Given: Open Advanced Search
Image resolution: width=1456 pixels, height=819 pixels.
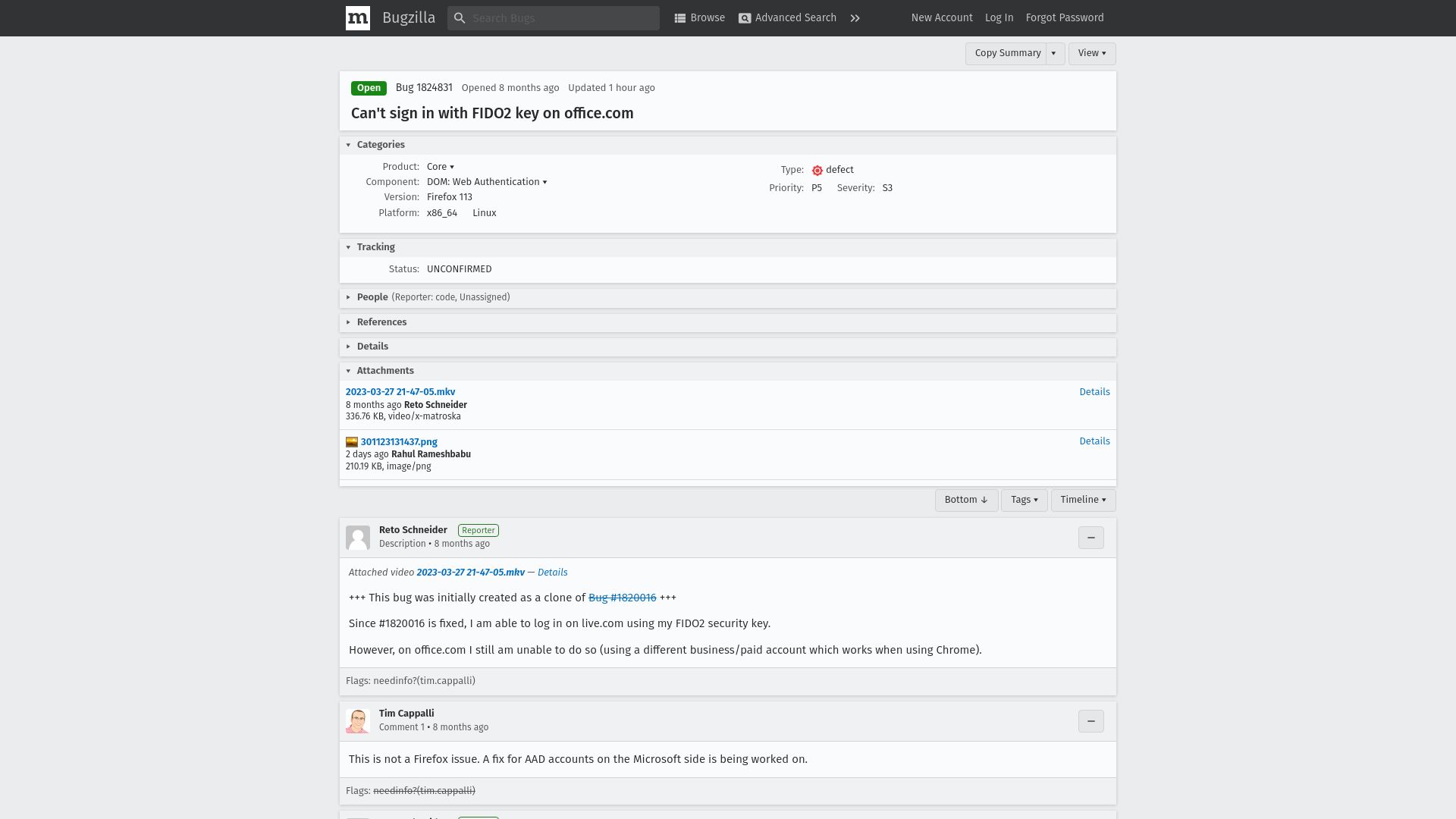Looking at the screenshot, I should [787, 18].
